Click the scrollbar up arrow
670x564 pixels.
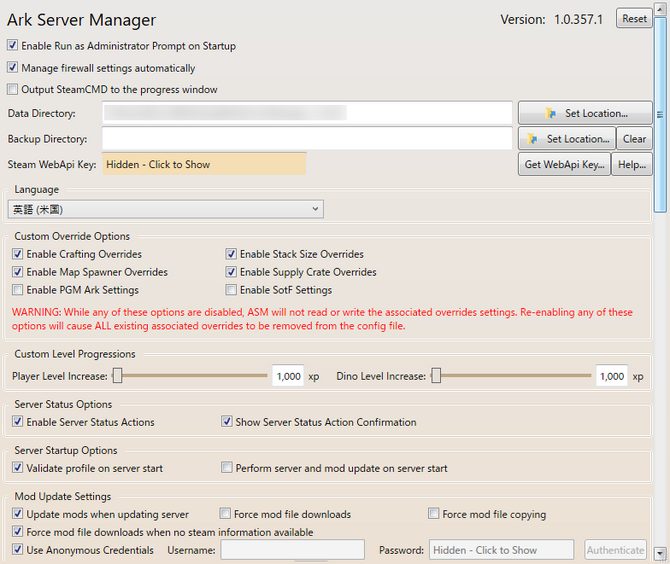pos(661,9)
